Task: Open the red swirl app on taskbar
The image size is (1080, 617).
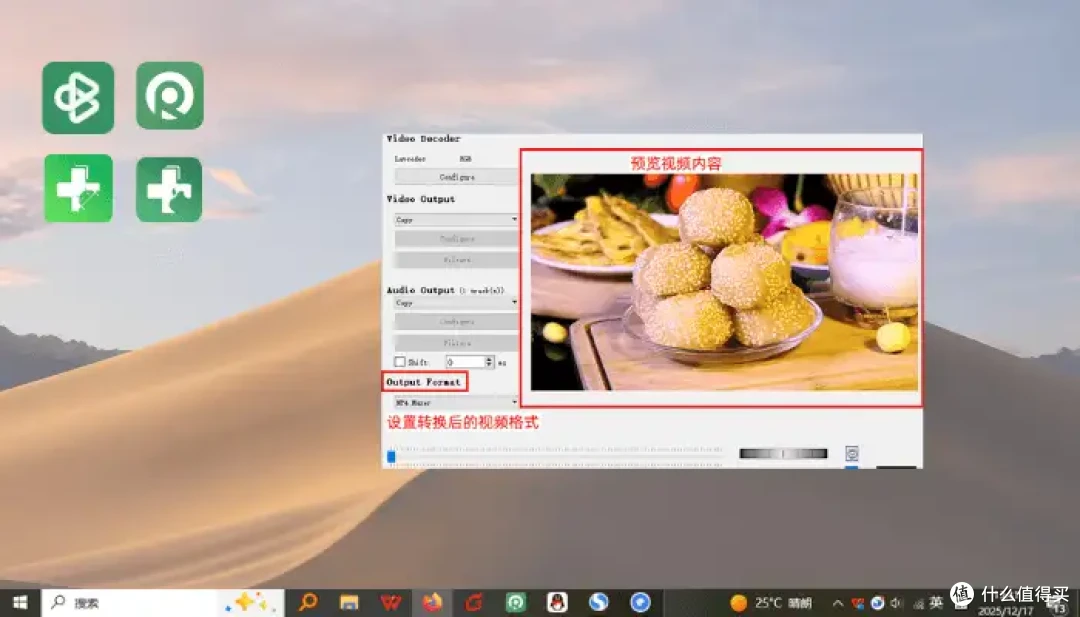Action: [x=474, y=603]
